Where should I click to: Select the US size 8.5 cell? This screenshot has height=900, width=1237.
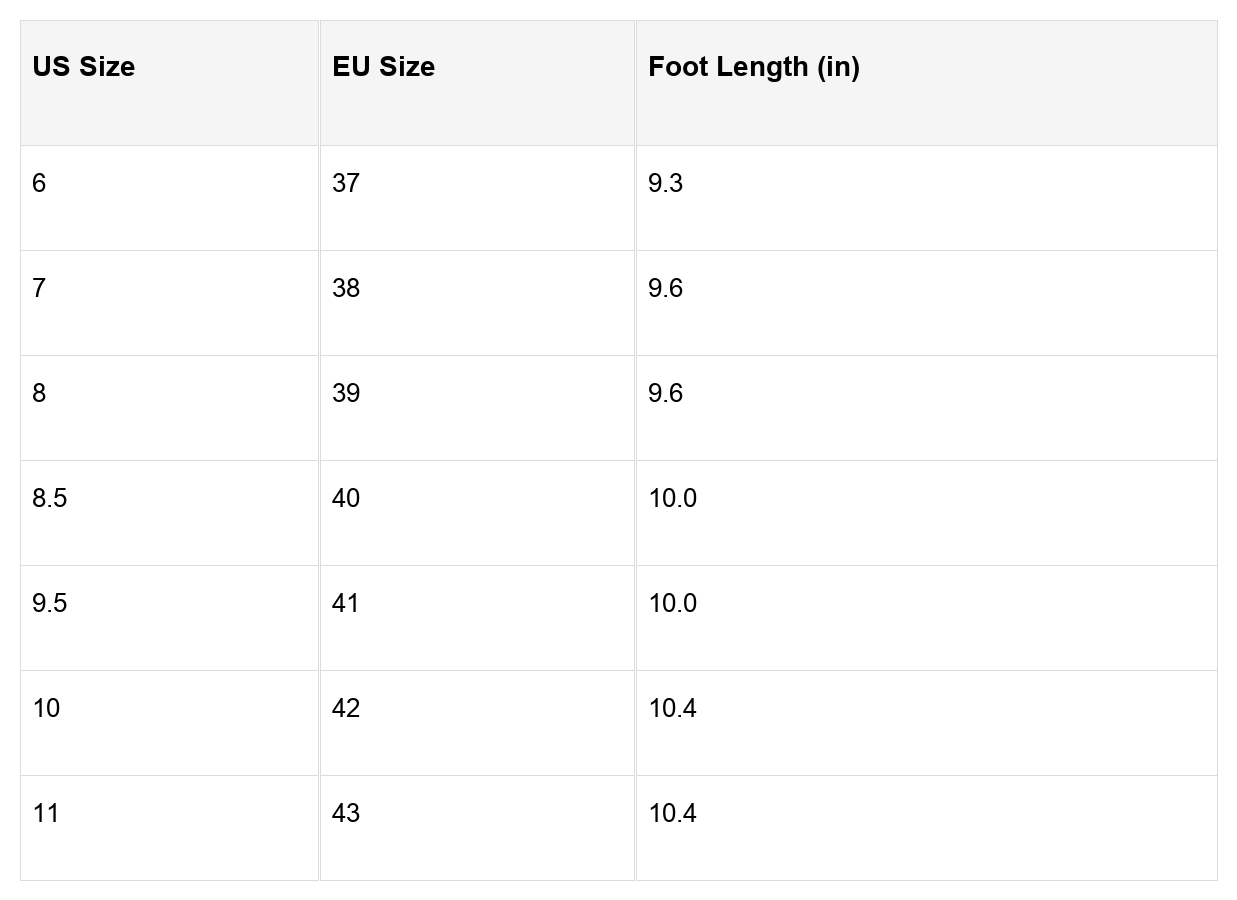pyautogui.click(x=50, y=498)
